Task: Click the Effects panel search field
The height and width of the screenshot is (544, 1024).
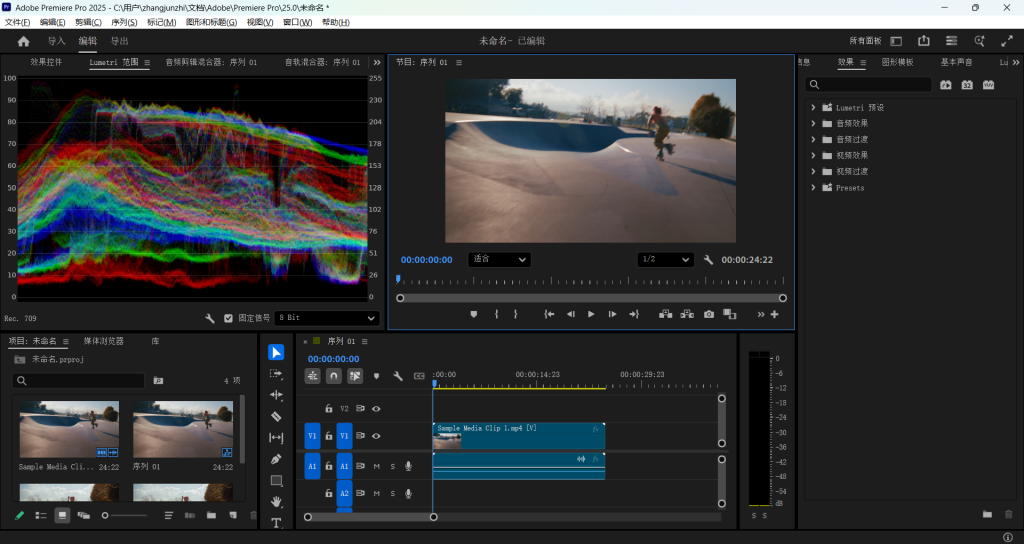Action: pyautogui.click(x=869, y=84)
